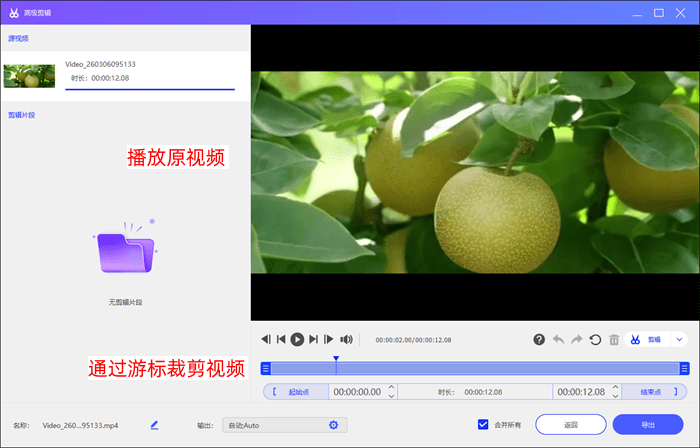The height and width of the screenshot is (448, 700).
Task: Set the 结束点 end point
Action: [654, 392]
